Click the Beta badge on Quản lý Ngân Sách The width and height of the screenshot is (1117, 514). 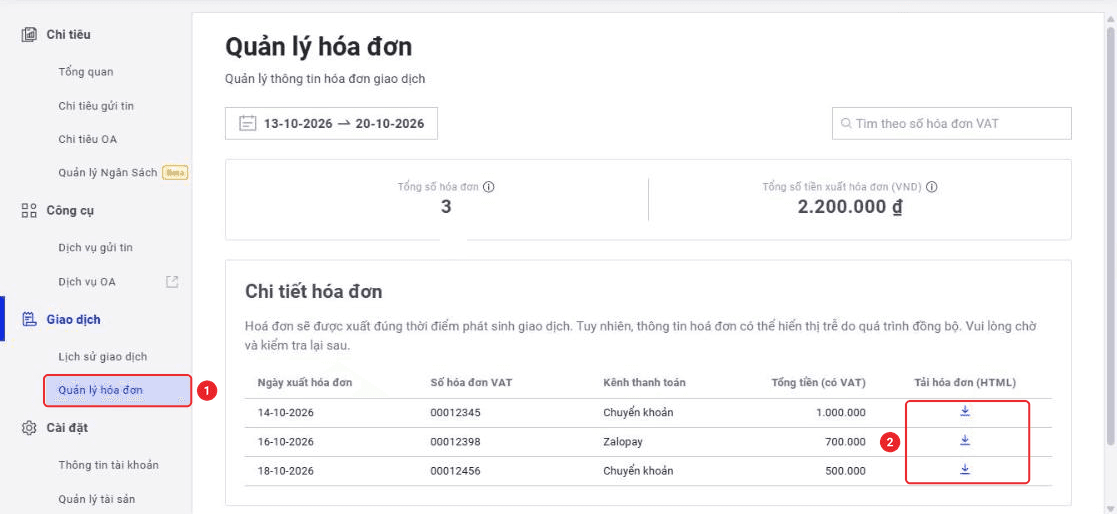[175, 172]
